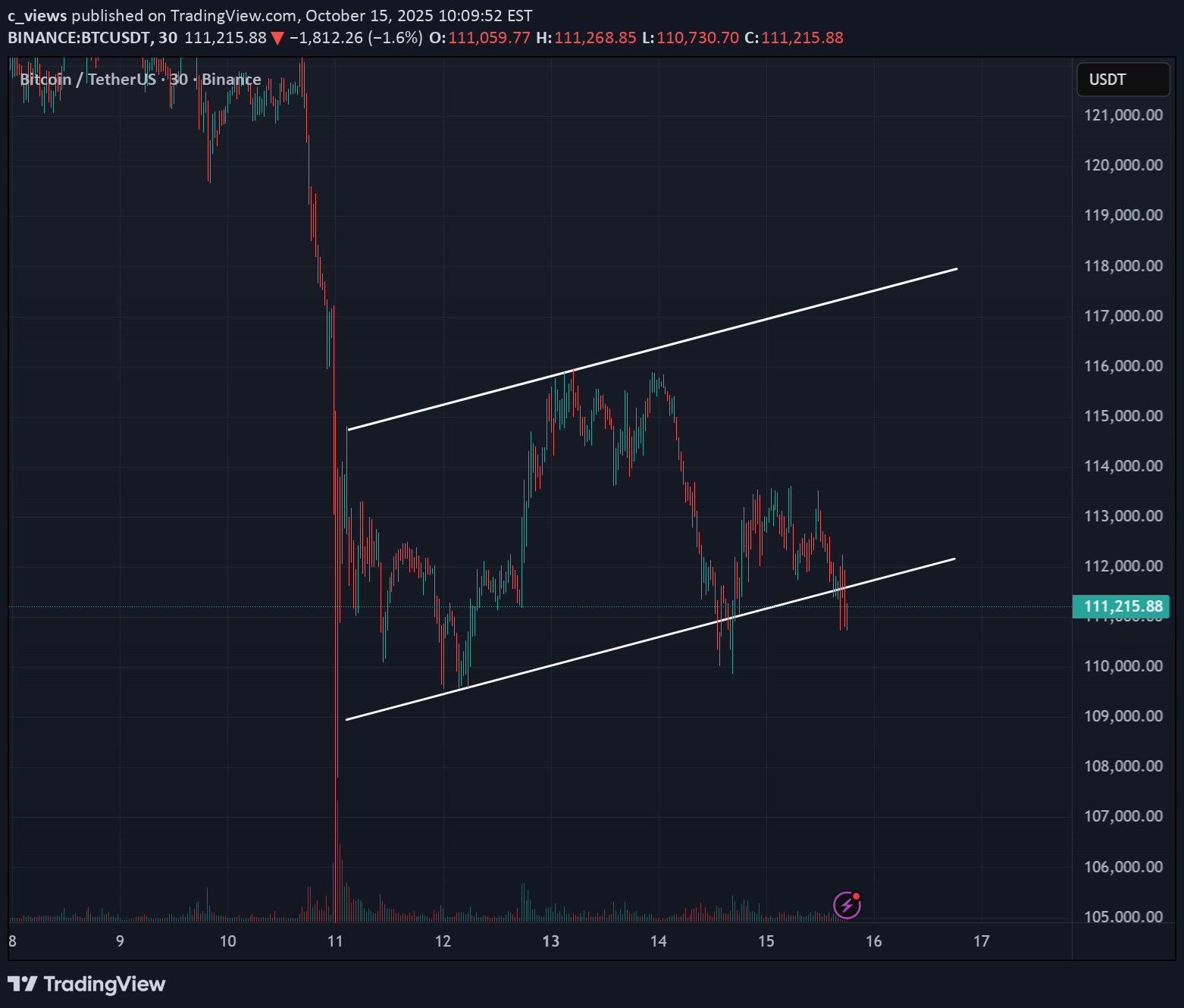Click the 105,000.00 price axis label
The width and height of the screenshot is (1184, 1008).
pyautogui.click(x=1123, y=916)
